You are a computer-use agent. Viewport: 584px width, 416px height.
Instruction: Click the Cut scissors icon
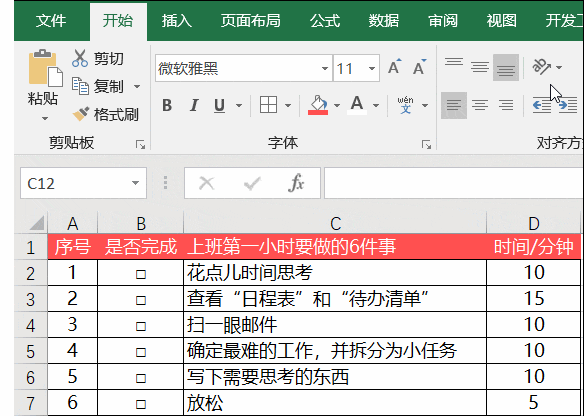(x=79, y=58)
